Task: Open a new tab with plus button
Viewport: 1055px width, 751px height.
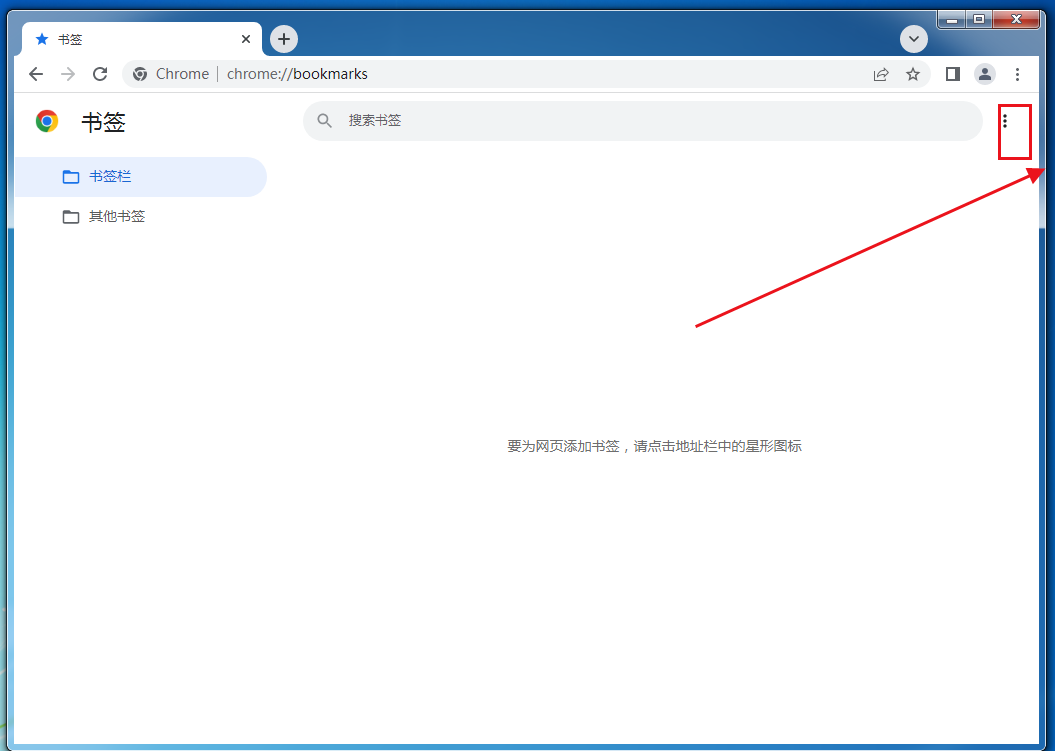Action: 284,39
